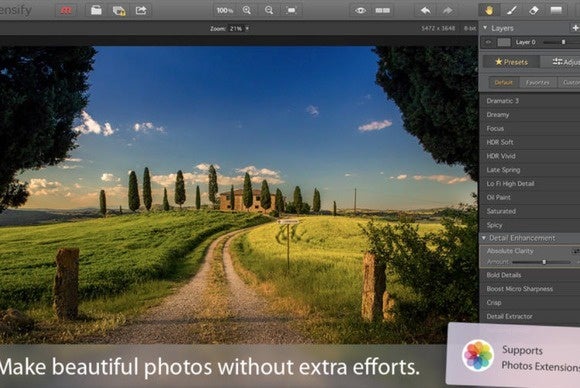Add a new layer with plus

[575, 28]
